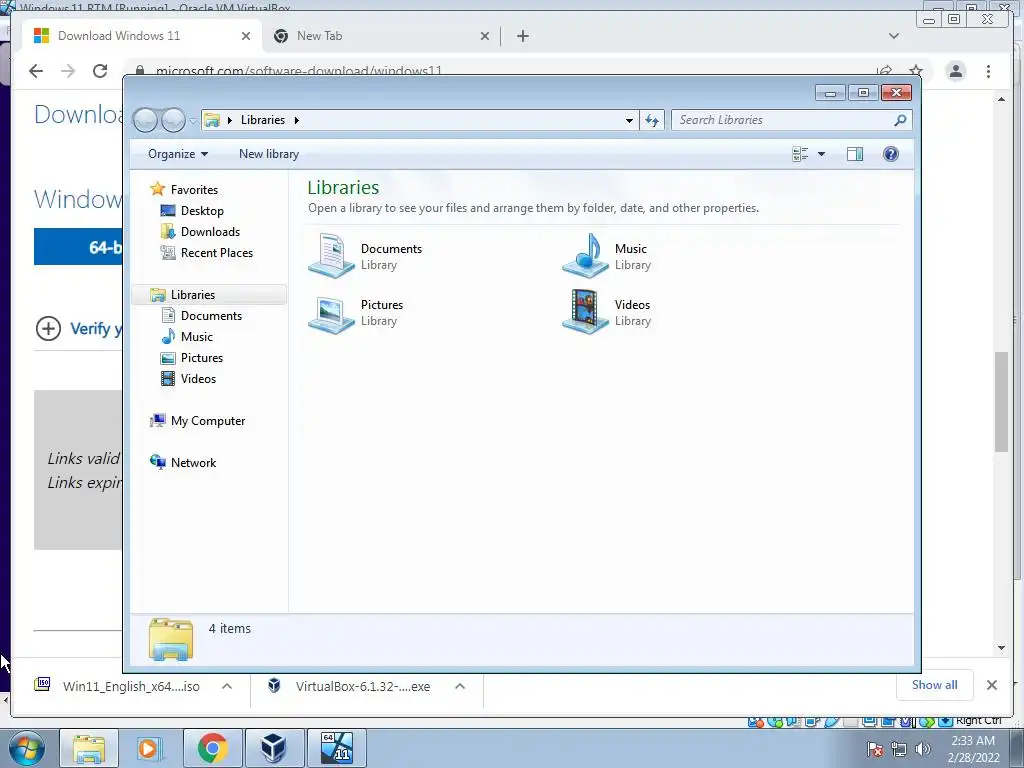
Task: Share this page from Chrome toolbar
Action: point(884,70)
